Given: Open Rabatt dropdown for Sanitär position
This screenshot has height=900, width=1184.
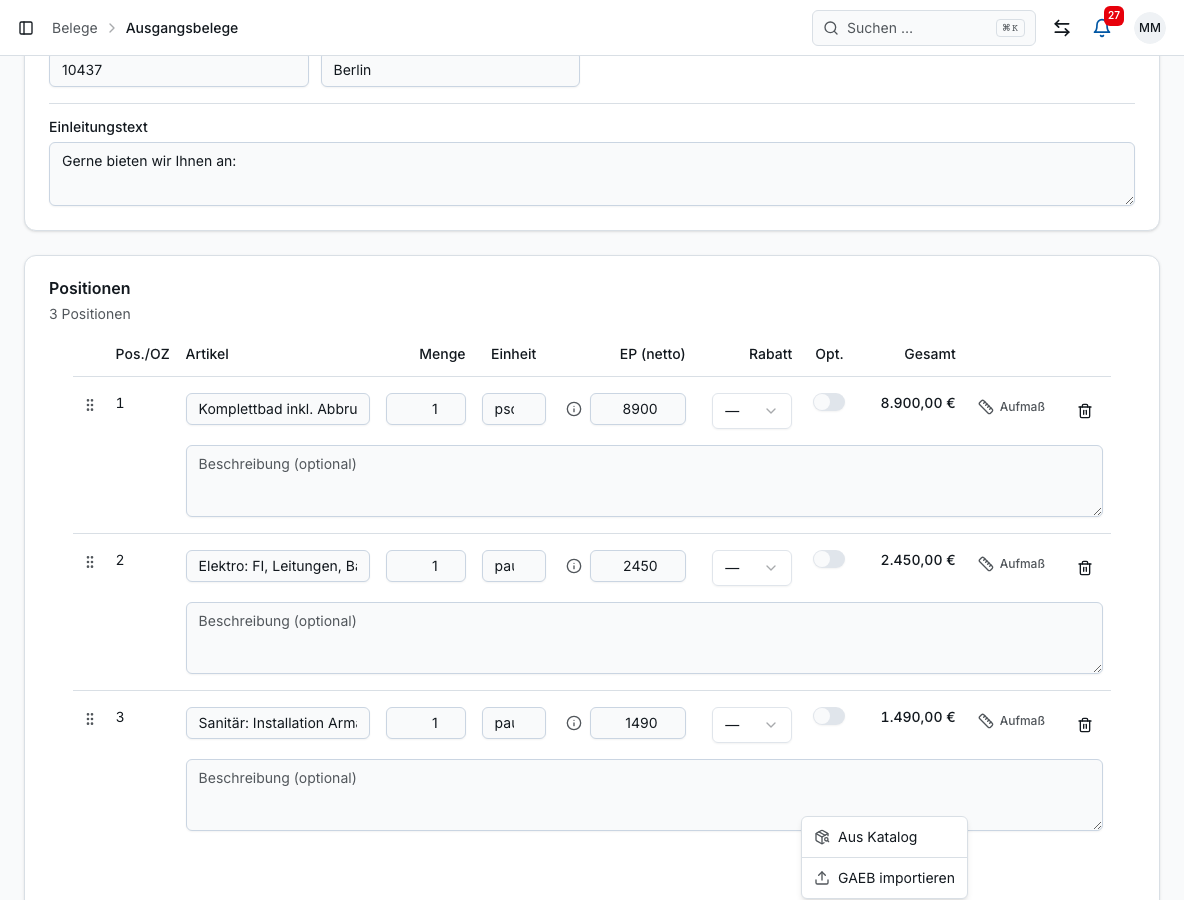Looking at the screenshot, I should click(751, 725).
